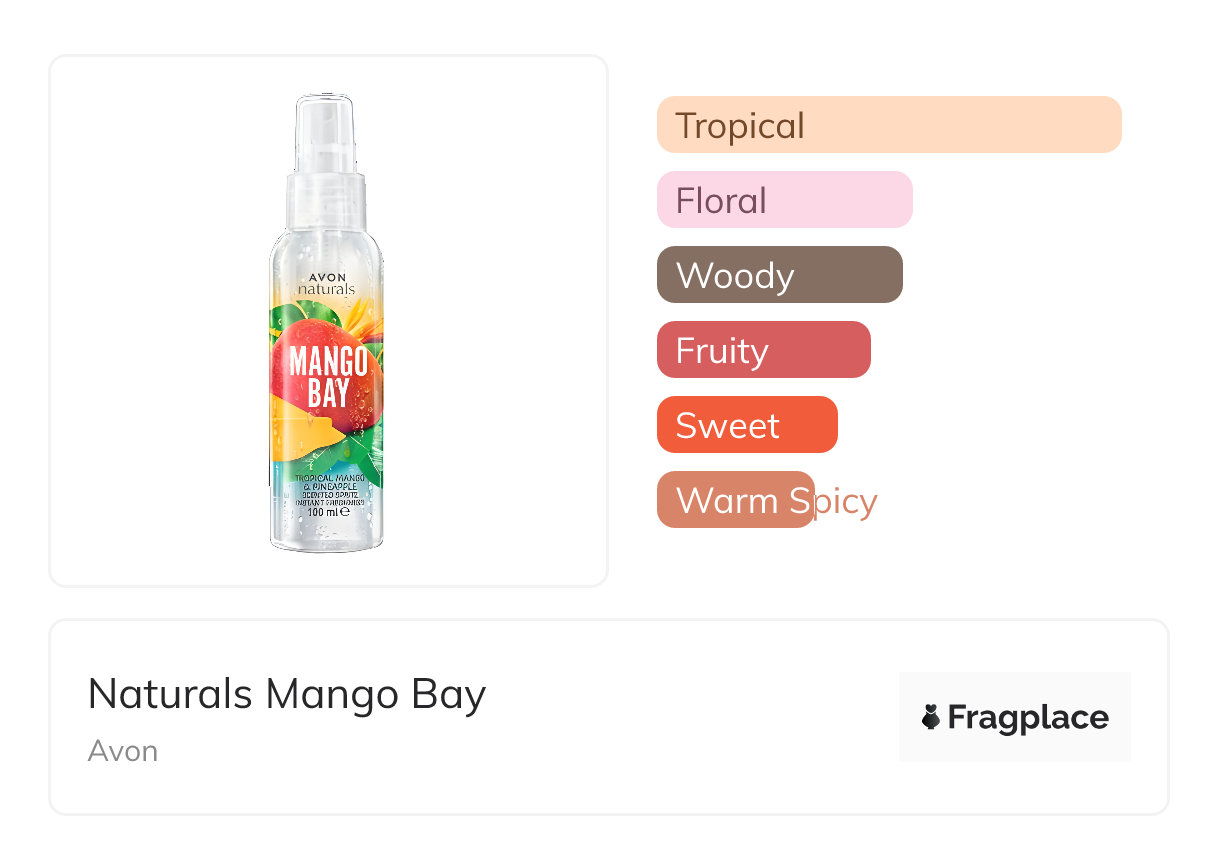
Task: Click the MANGO BAY text on bottle
Action: coord(327,376)
